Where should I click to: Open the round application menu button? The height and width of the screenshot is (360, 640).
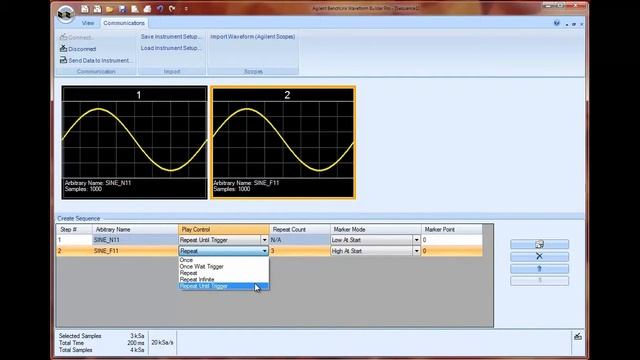(66, 13)
